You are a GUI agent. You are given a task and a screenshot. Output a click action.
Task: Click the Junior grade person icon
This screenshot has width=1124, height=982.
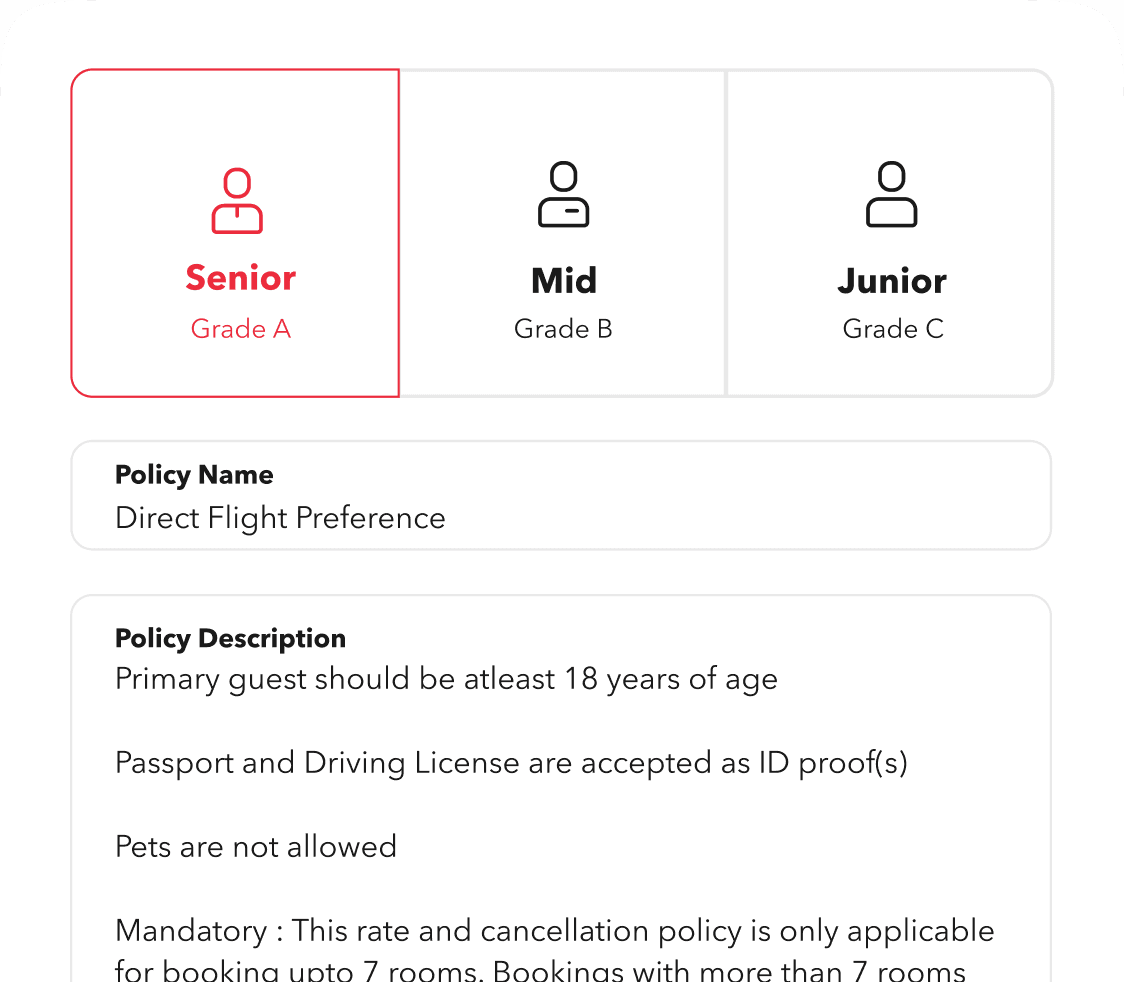(891, 195)
